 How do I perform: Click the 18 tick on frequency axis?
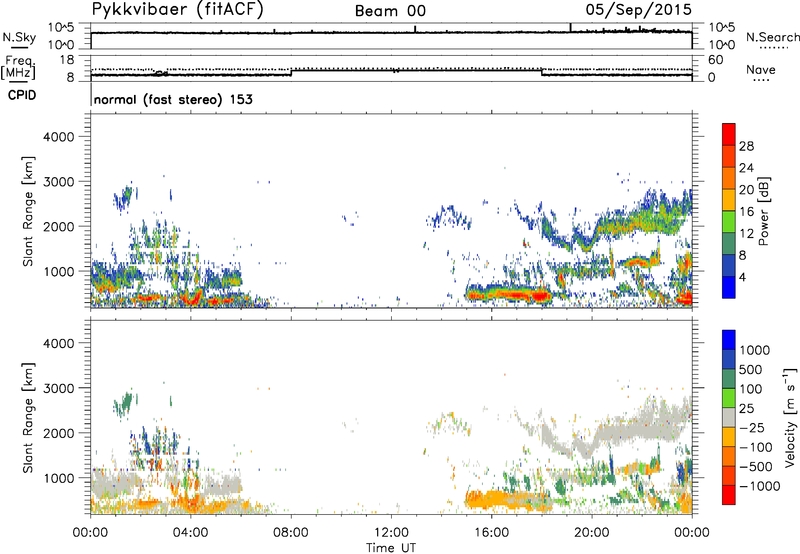click(x=67, y=59)
